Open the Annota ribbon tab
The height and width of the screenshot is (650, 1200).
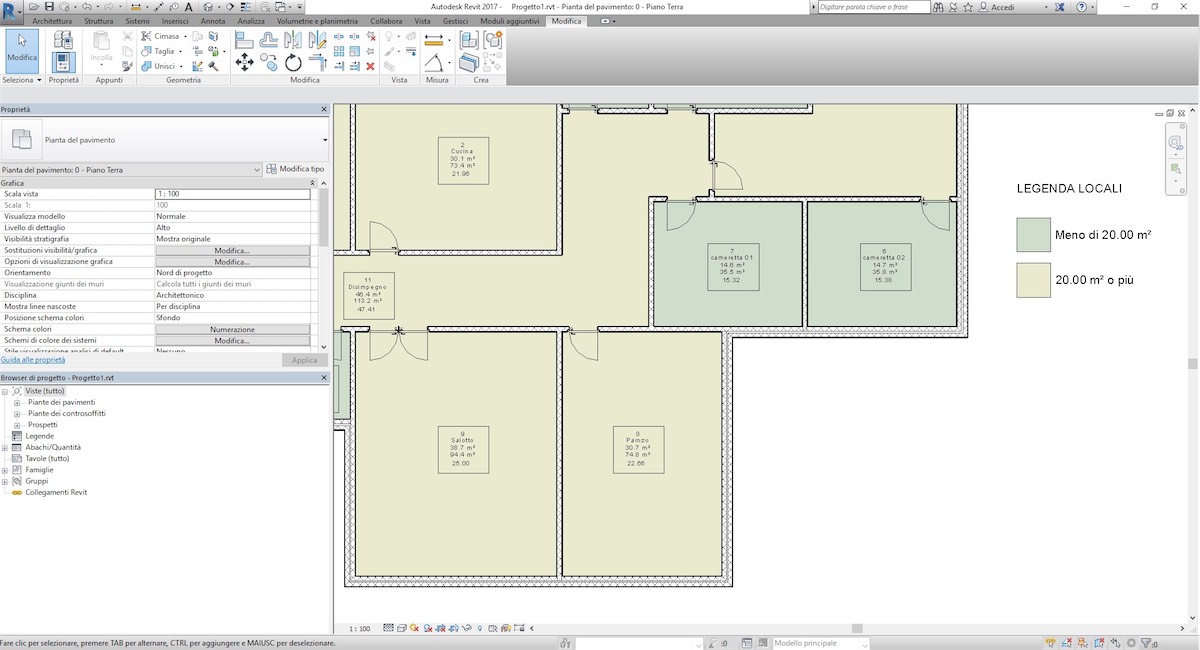[213, 20]
